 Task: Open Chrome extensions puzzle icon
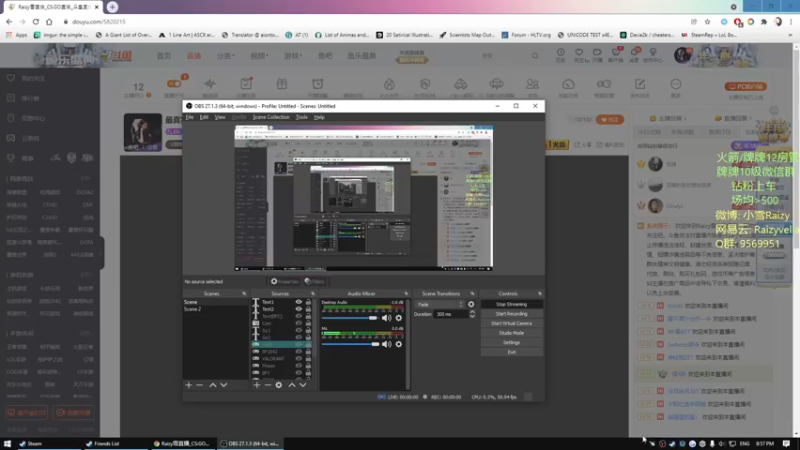pos(764,22)
